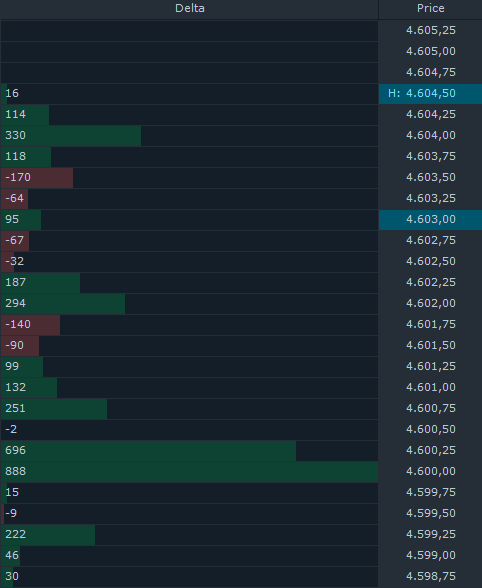
Task: Click the delta bar labeled 187
Action: [41, 282]
